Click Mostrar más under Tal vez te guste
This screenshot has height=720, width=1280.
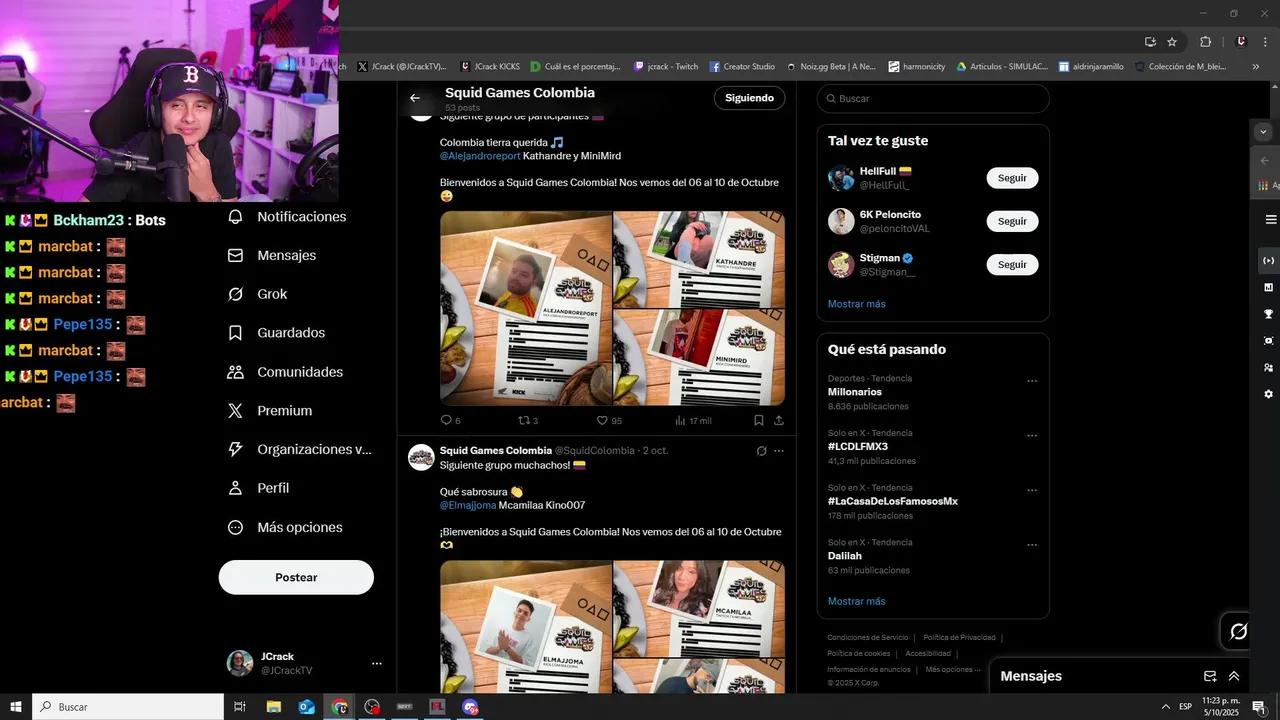[x=856, y=304]
